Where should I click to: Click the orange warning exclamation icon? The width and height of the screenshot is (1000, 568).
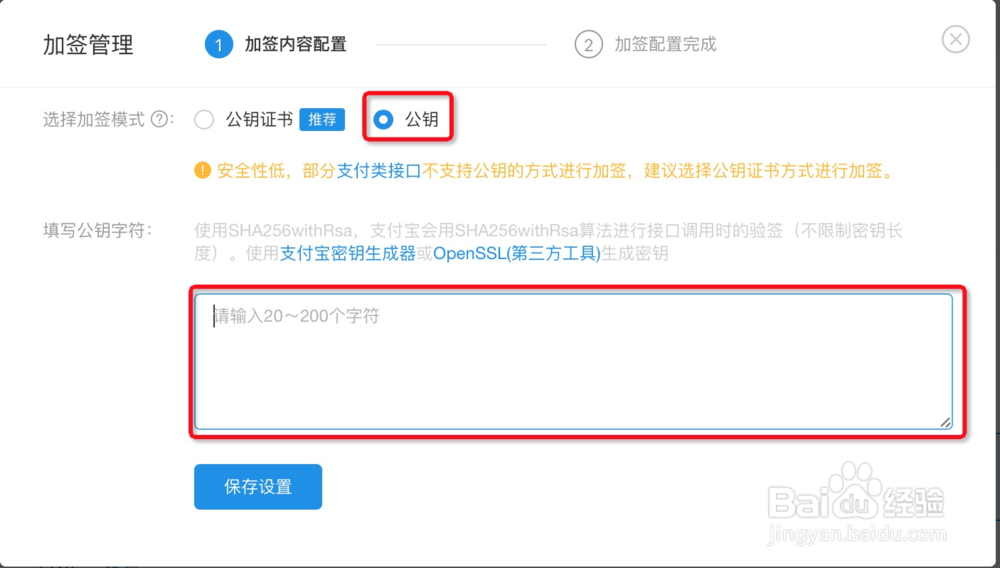click(x=202, y=171)
